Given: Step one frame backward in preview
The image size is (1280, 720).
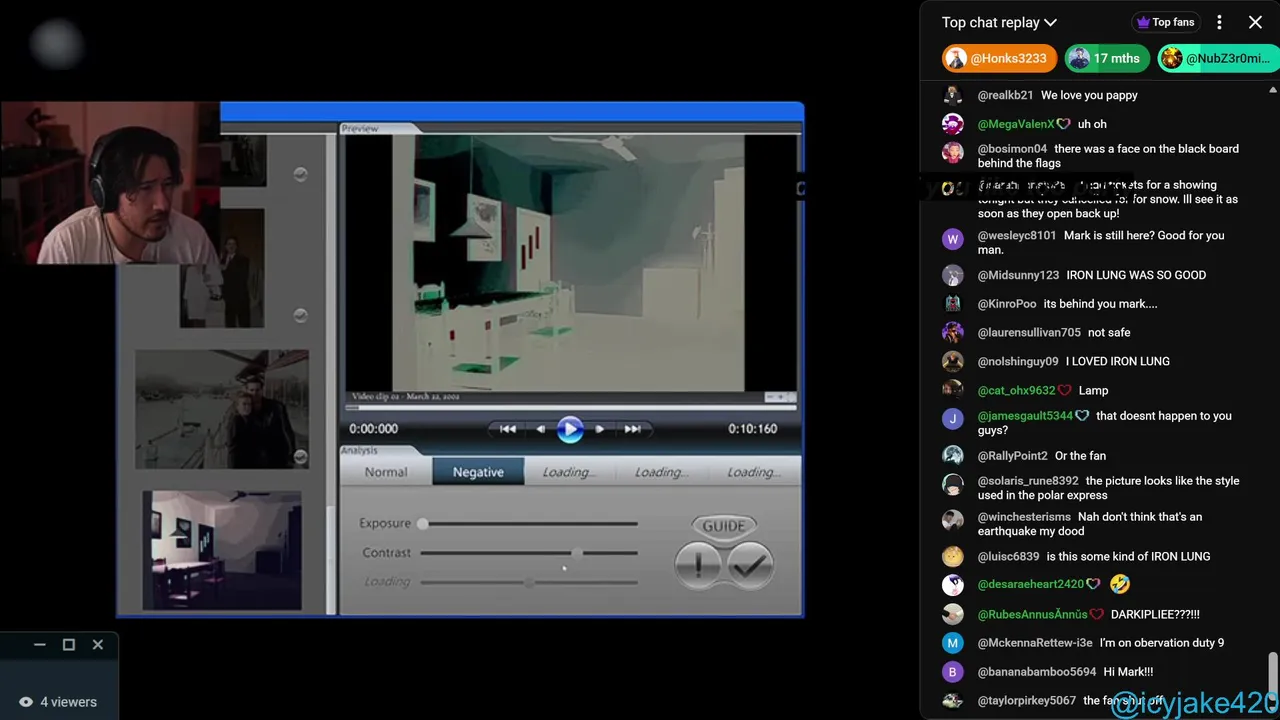Looking at the screenshot, I should tap(541, 429).
